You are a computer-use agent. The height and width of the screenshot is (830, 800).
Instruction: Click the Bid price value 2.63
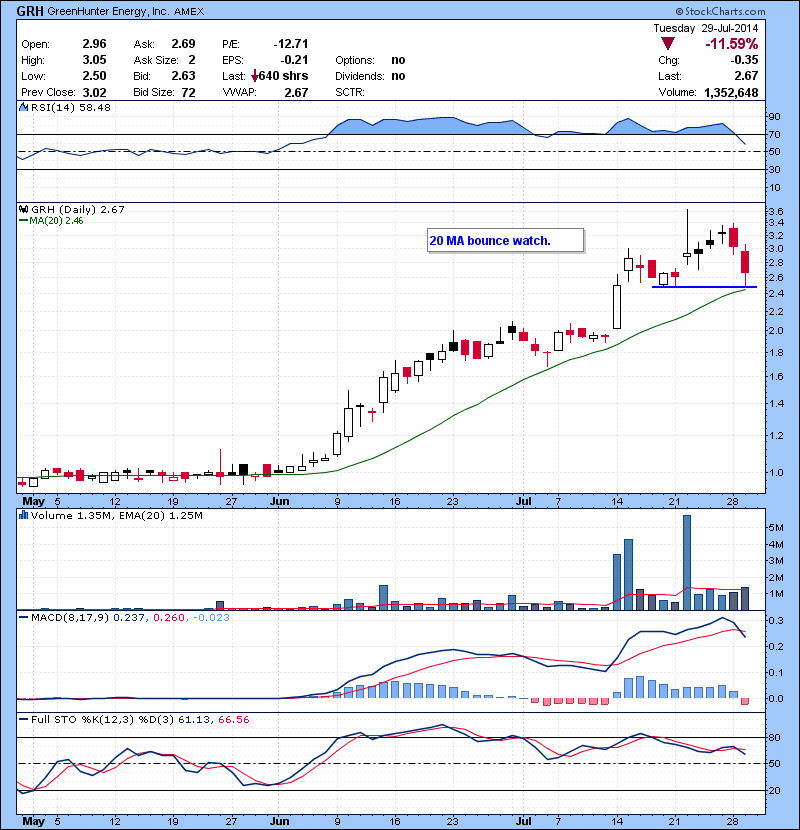point(183,76)
